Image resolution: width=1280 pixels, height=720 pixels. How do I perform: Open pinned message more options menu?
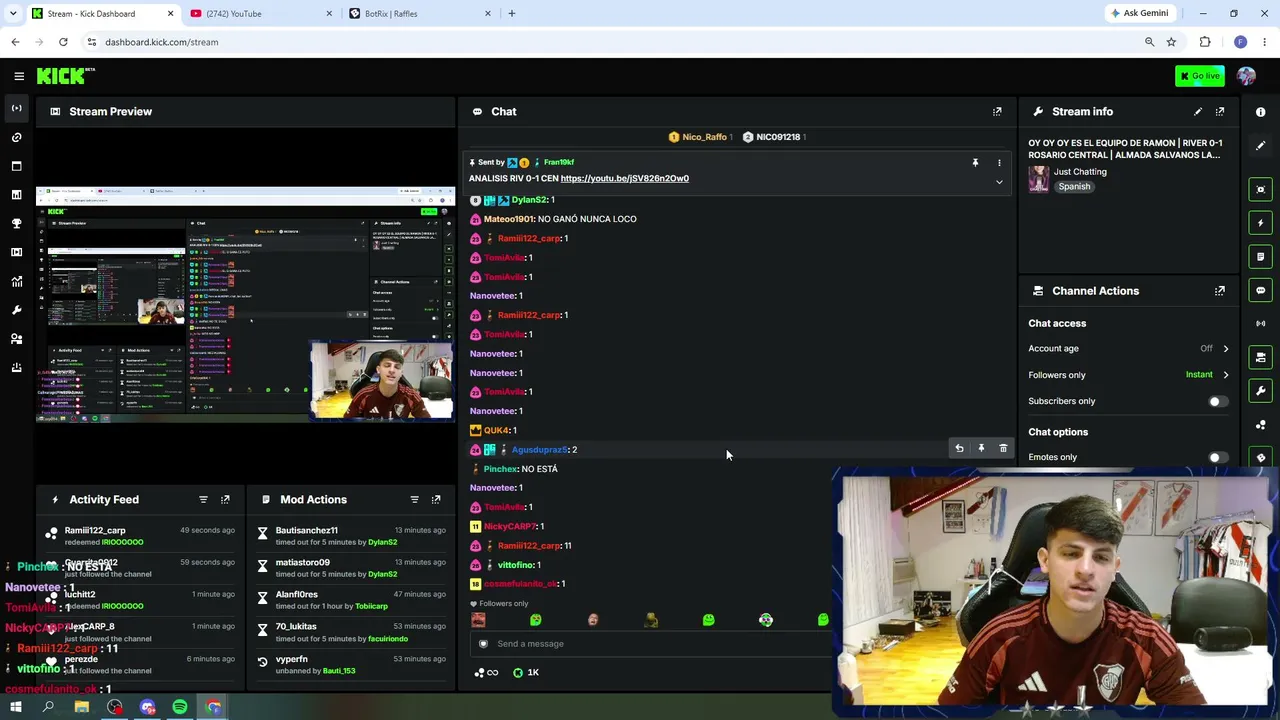click(x=999, y=162)
